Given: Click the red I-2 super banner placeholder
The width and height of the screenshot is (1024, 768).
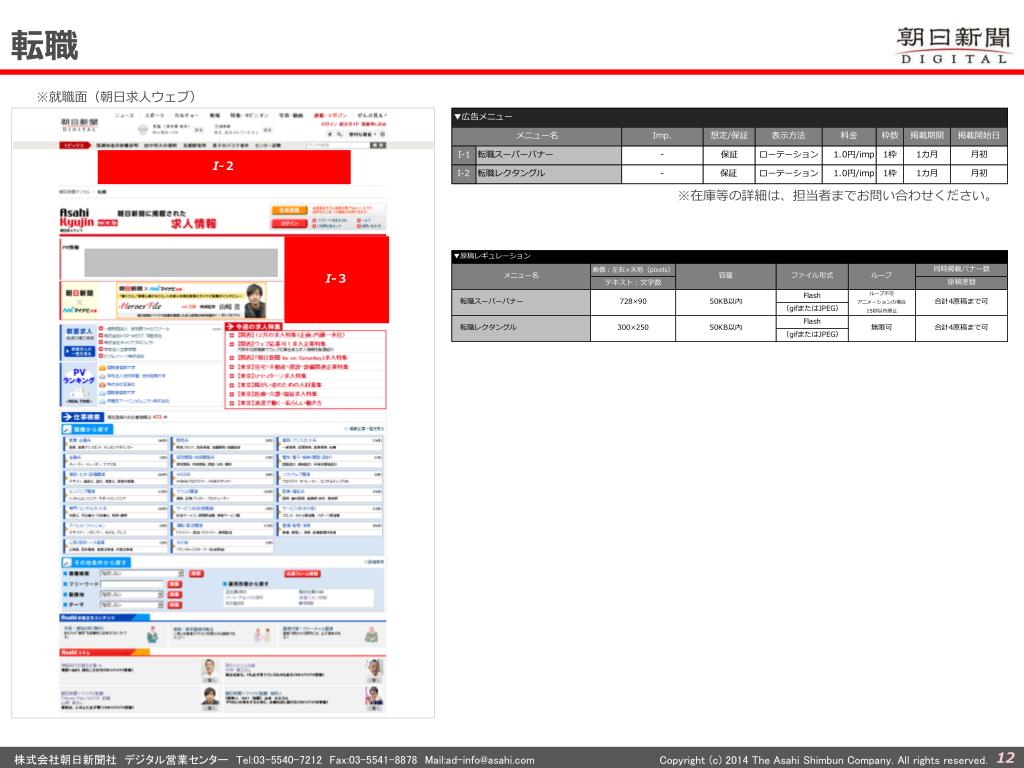Looking at the screenshot, I should tap(224, 167).
